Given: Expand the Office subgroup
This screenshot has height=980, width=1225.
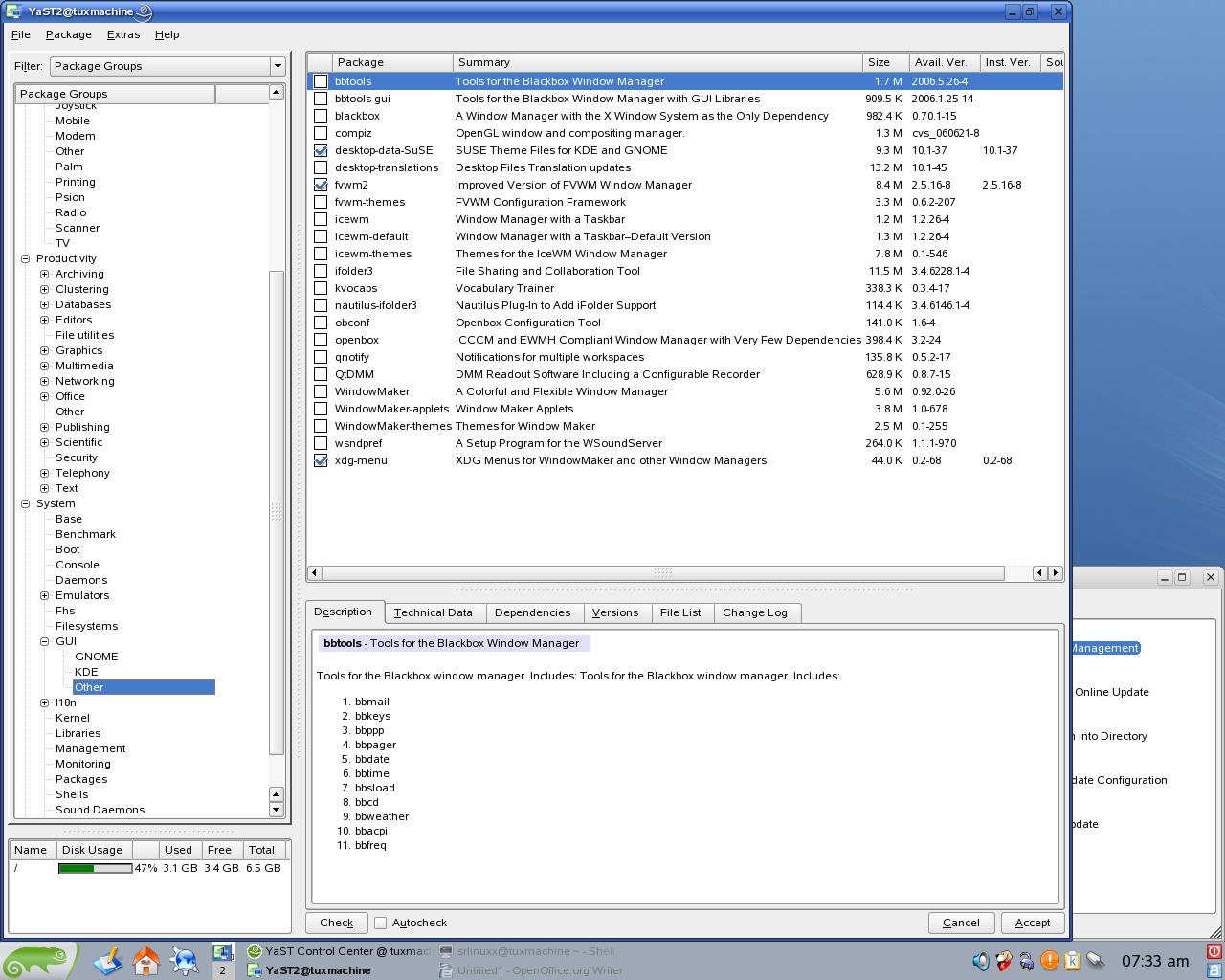Looking at the screenshot, I should point(45,396).
